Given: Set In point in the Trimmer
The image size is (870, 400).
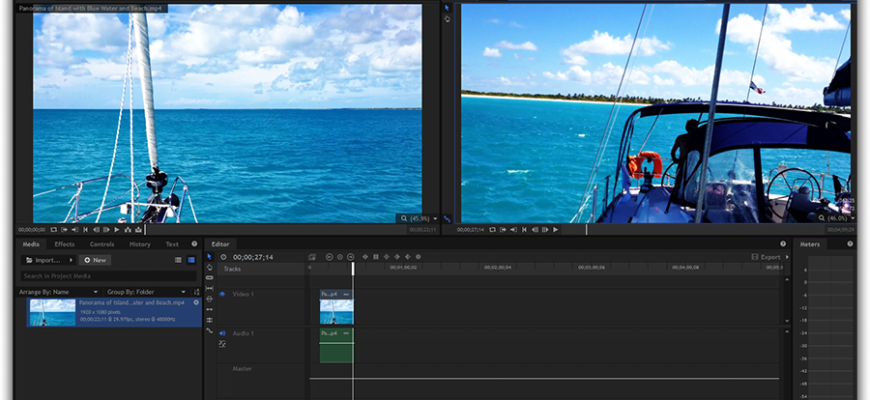Looking at the screenshot, I should [64, 230].
